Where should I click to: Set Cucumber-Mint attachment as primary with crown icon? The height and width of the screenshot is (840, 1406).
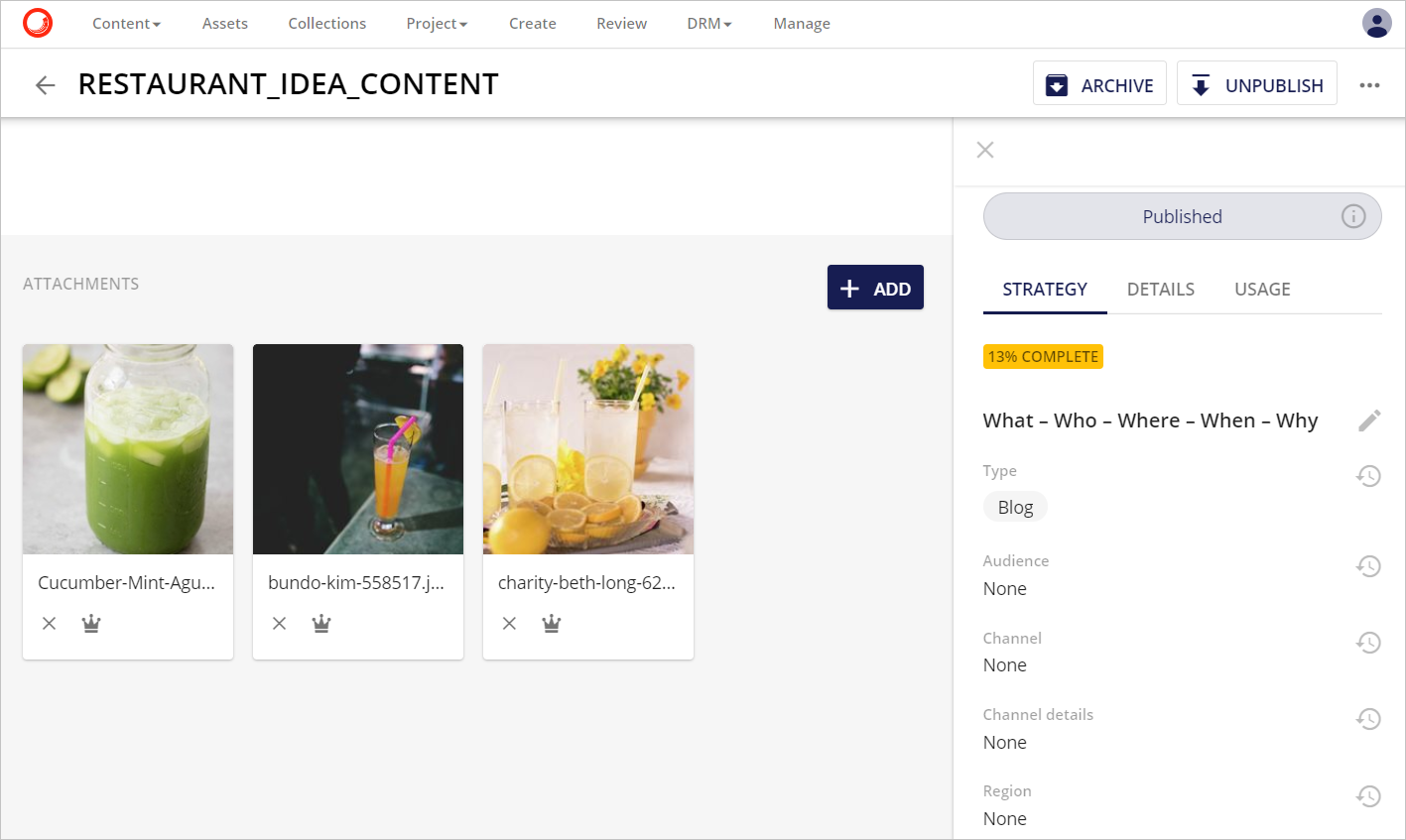pyautogui.click(x=90, y=623)
